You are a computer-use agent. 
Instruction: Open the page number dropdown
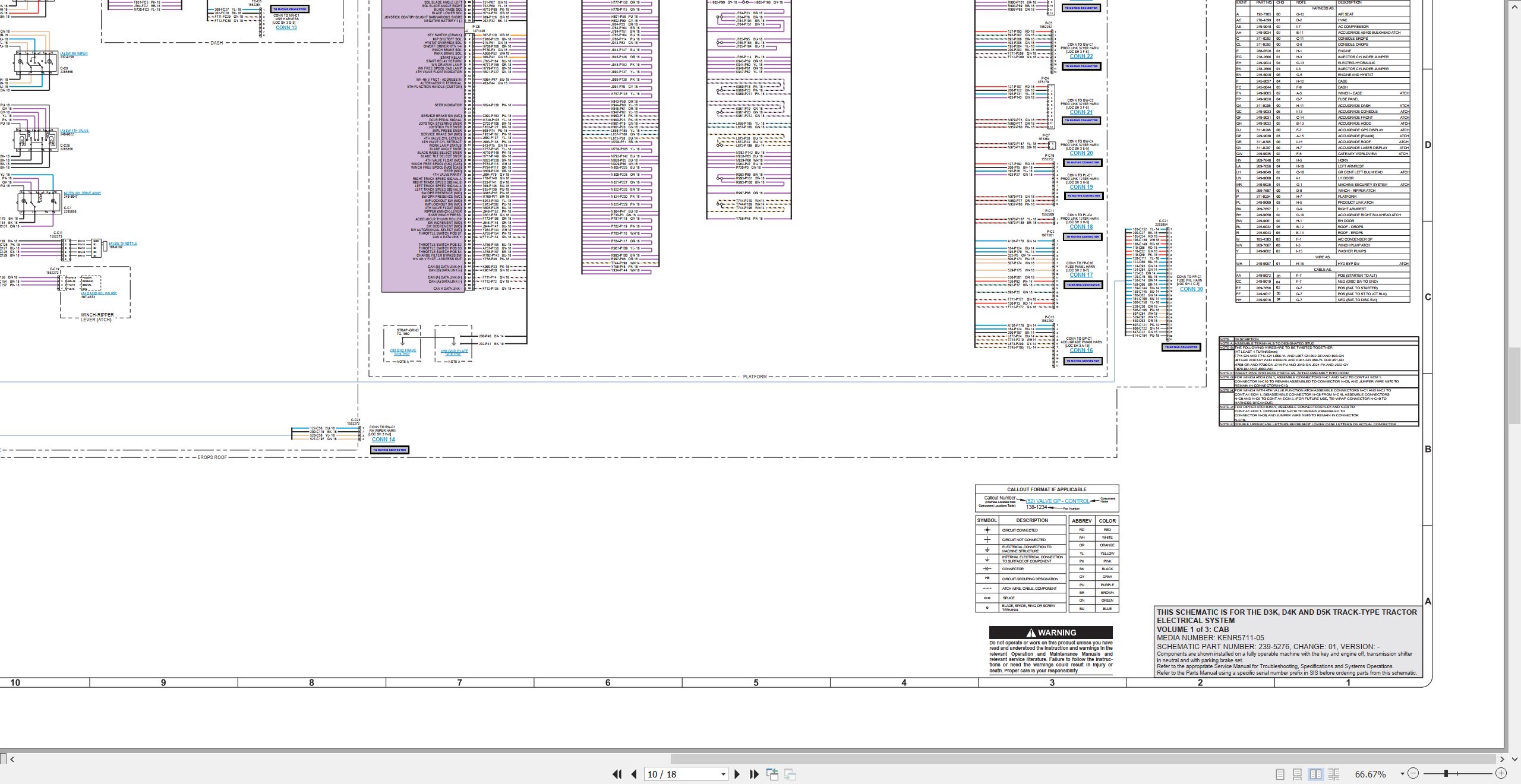coord(723,774)
